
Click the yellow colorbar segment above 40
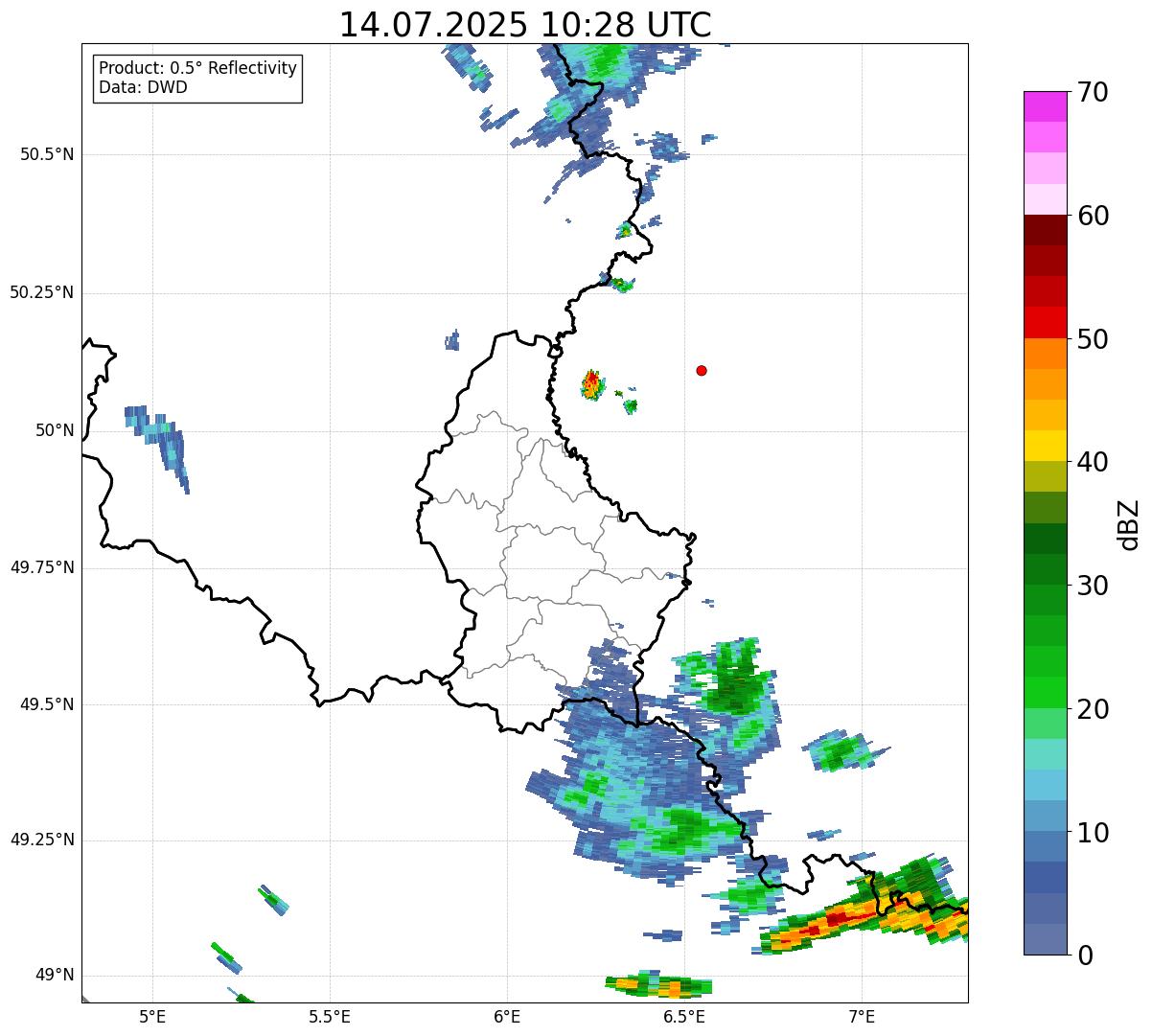[x=1046, y=446]
